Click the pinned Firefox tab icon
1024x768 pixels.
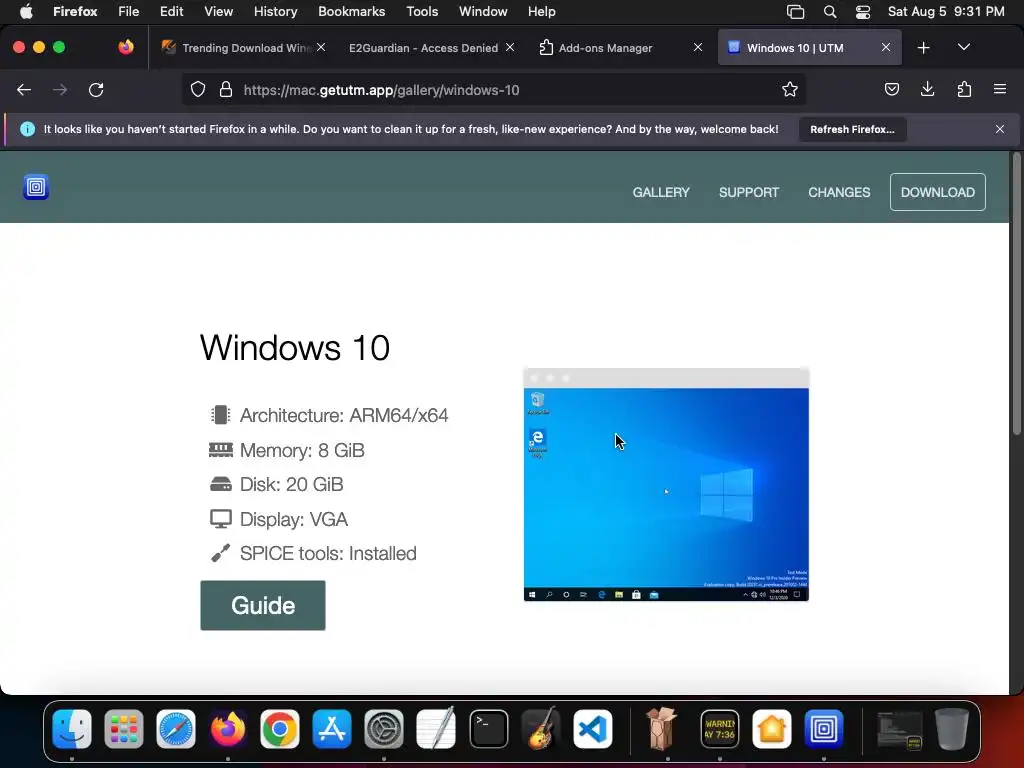point(125,47)
